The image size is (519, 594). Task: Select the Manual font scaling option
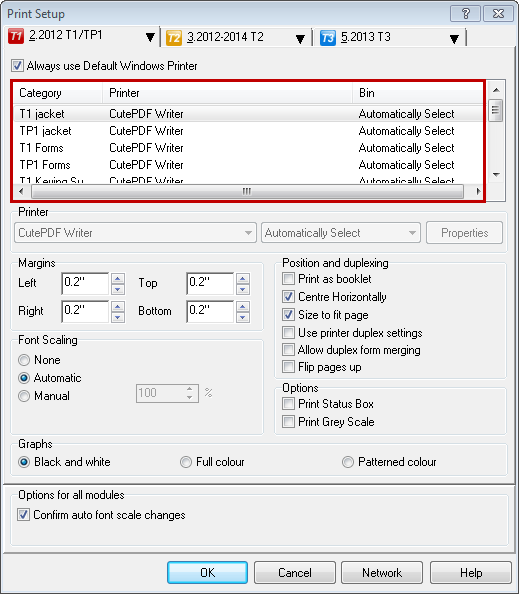(24, 396)
